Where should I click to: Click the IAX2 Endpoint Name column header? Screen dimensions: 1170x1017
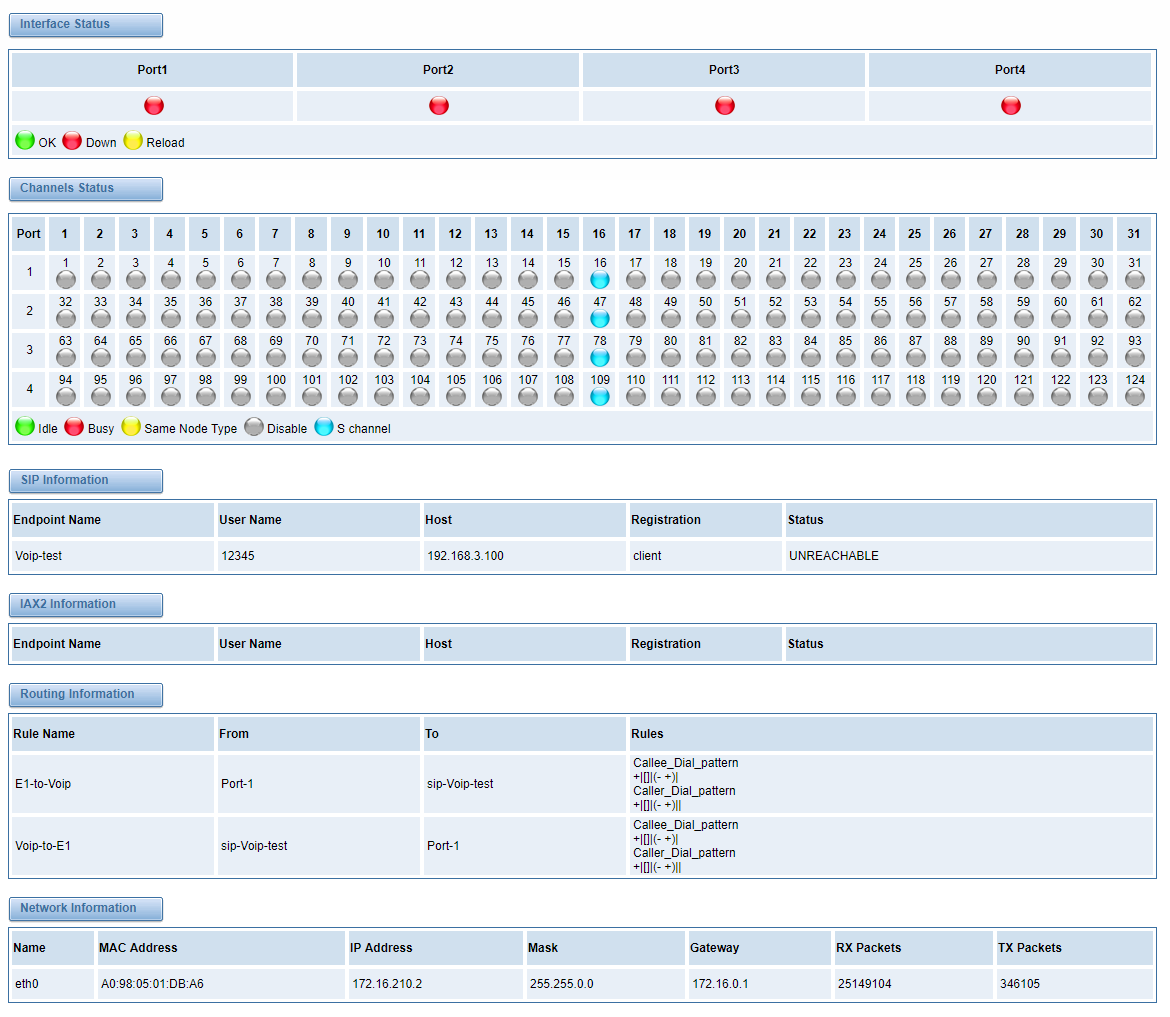[x=113, y=643]
